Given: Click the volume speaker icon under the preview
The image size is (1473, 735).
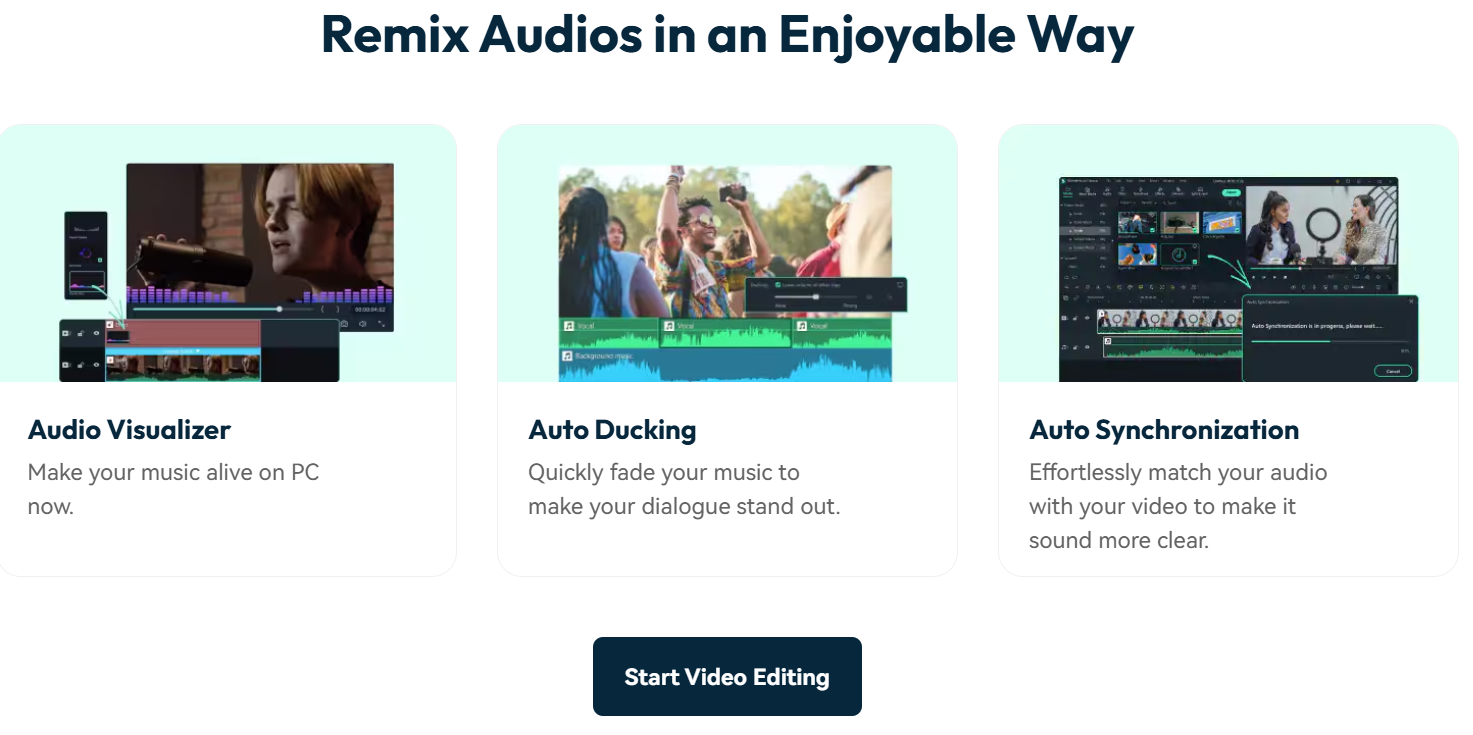Looking at the screenshot, I should click(363, 324).
